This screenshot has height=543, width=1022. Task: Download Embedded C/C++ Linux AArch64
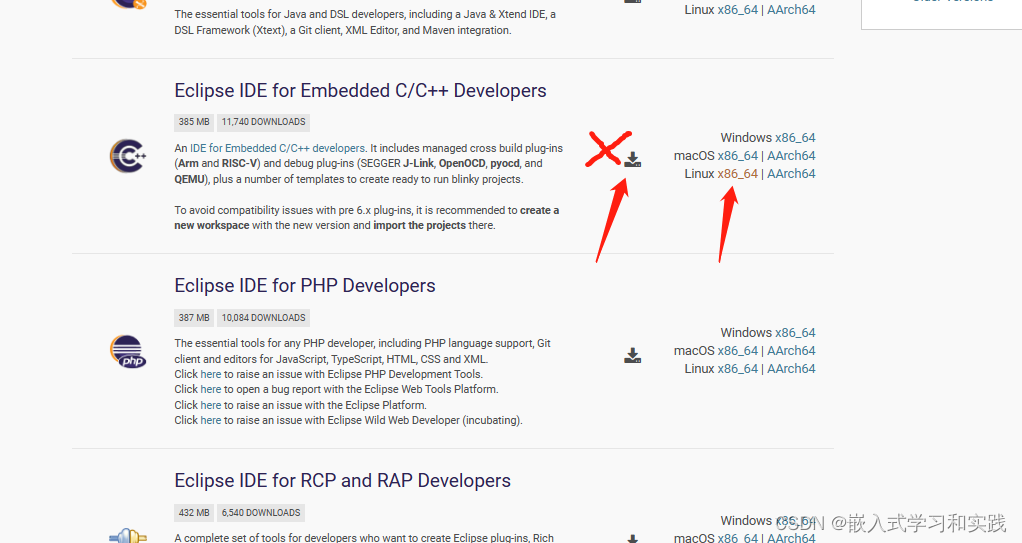click(x=791, y=174)
